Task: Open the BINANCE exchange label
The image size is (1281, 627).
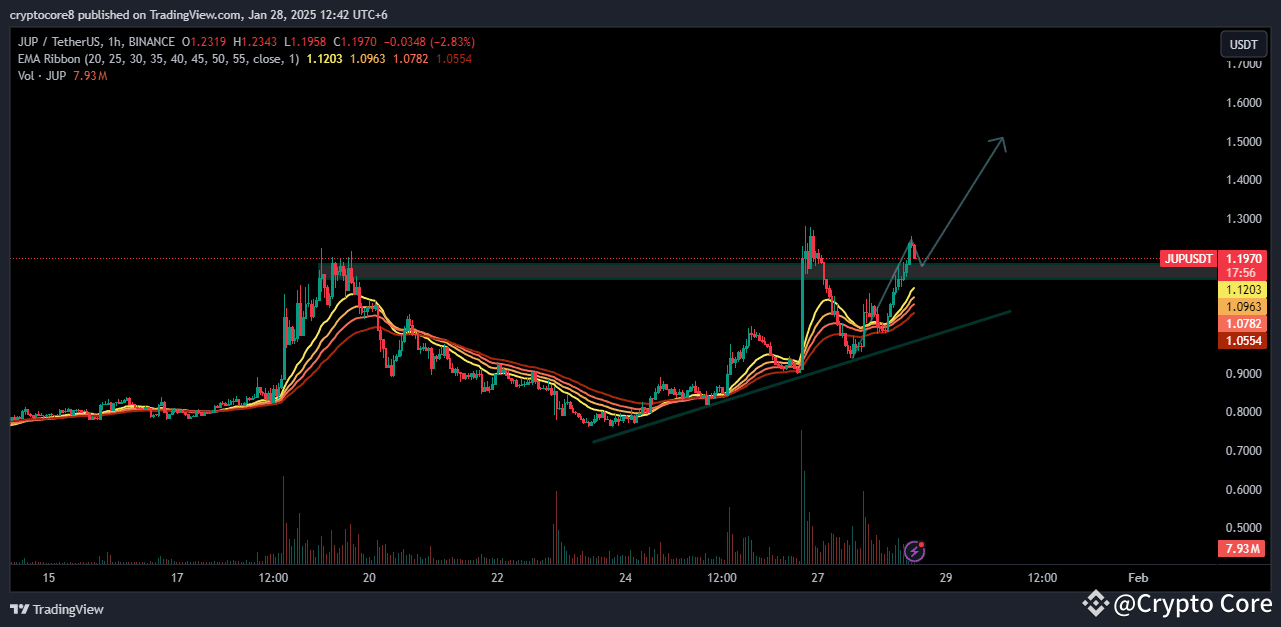Action: click(x=151, y=41)
